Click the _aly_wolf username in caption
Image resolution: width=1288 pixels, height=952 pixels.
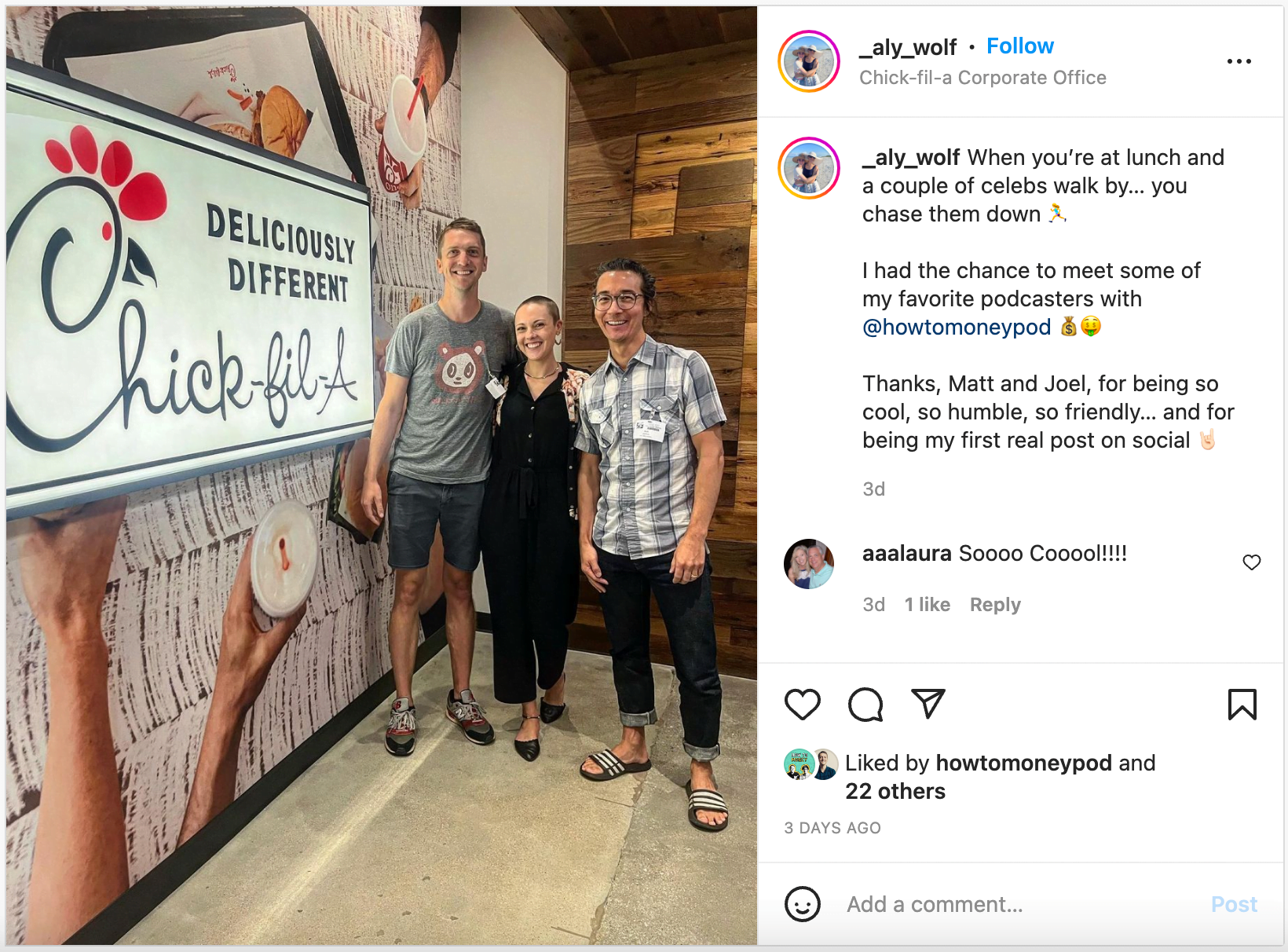pos(911,157)
